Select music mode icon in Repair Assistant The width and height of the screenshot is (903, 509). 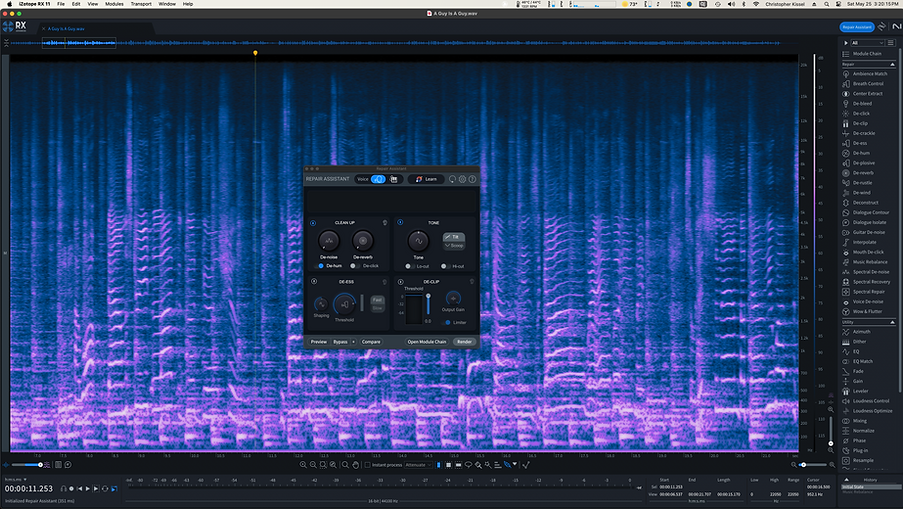(394, 179)
